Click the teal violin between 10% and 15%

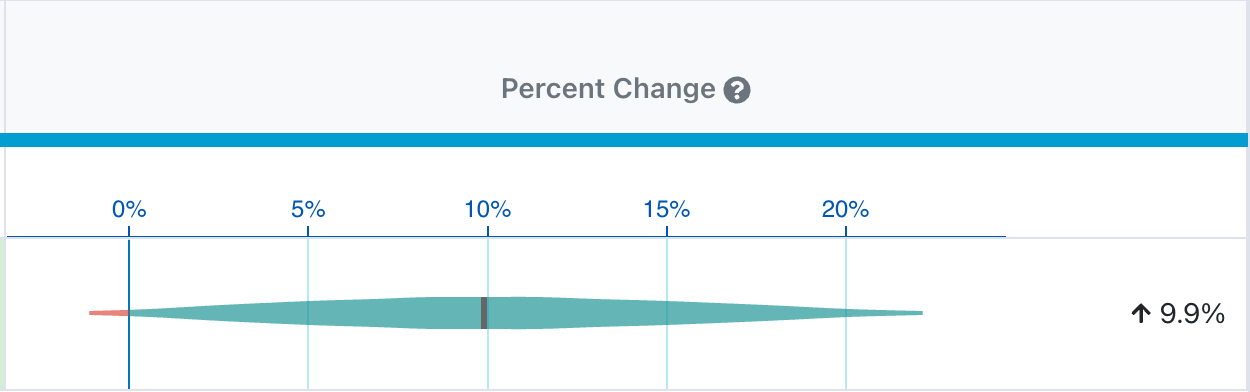[x=577, y=313]
